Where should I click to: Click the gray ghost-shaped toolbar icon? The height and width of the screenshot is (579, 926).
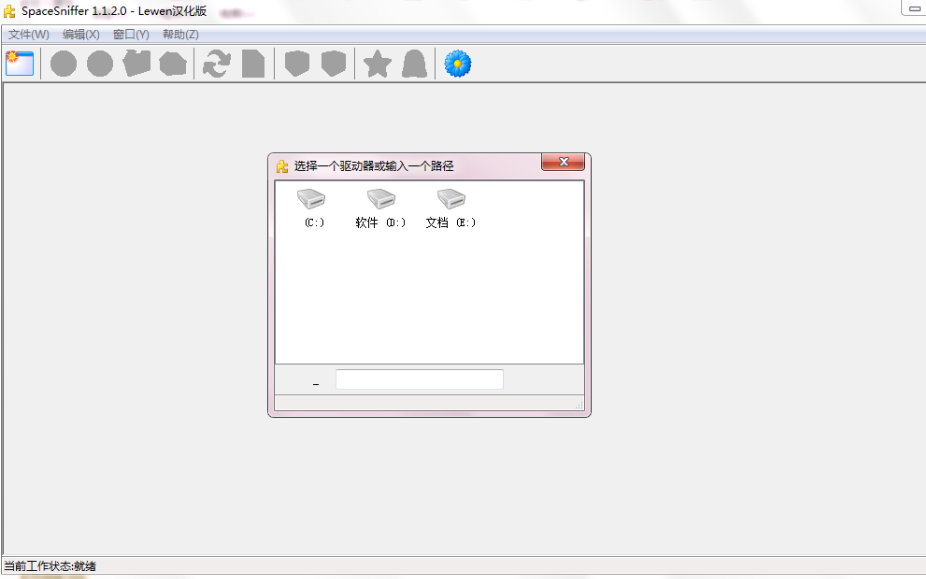pos(414,64)
